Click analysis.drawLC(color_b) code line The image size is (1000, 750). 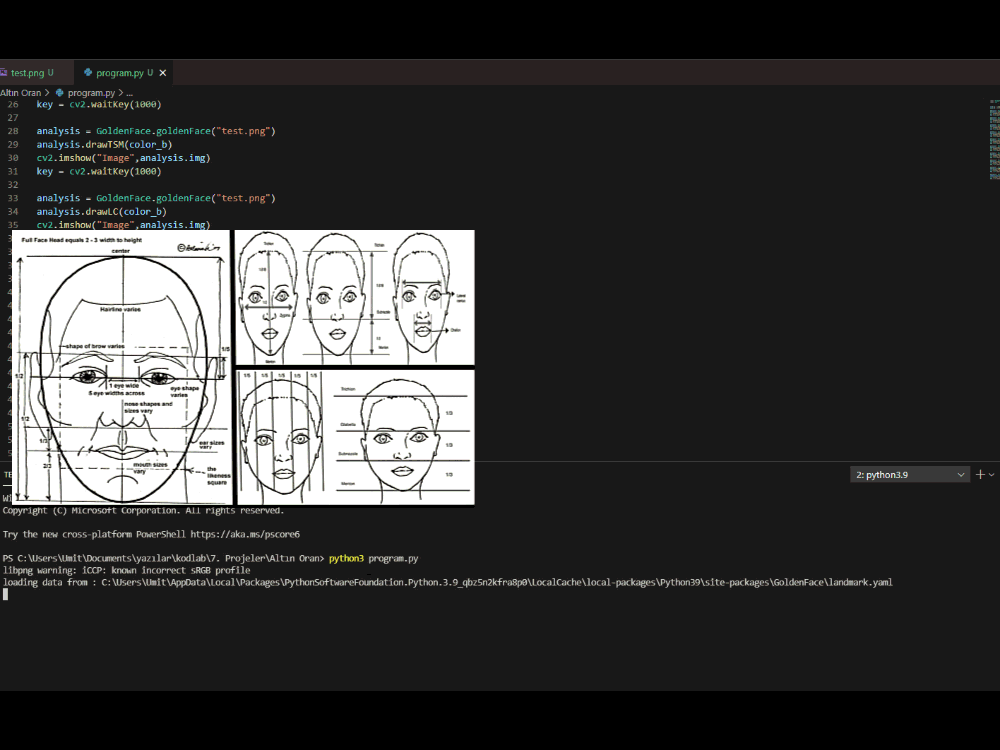coord(101,211)
